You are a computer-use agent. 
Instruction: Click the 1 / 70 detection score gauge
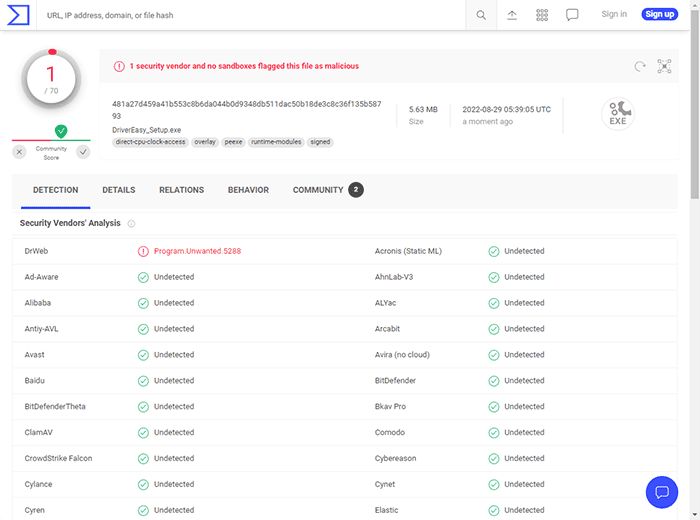(51, 79)
